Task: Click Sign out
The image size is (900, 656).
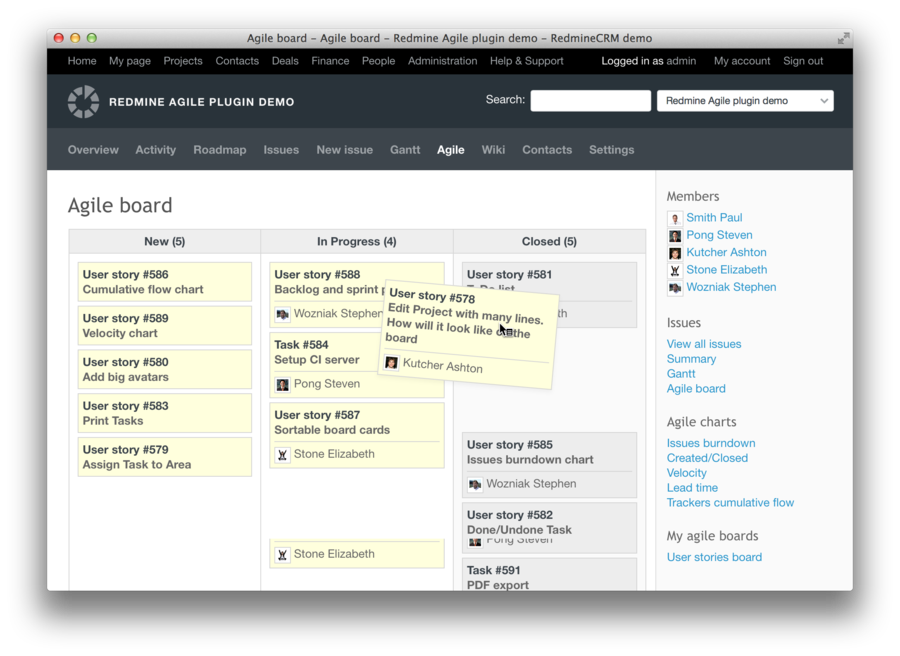Action: (803, 61)
